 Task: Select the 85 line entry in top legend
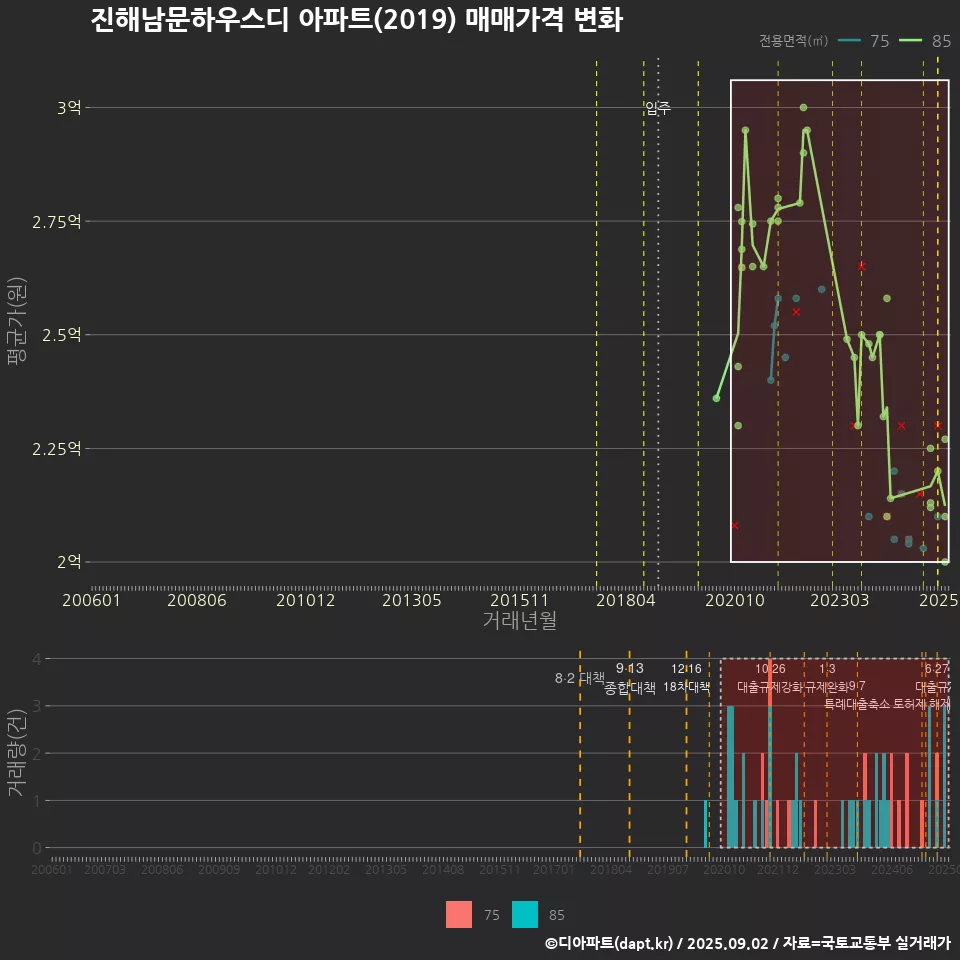[925, 41]
